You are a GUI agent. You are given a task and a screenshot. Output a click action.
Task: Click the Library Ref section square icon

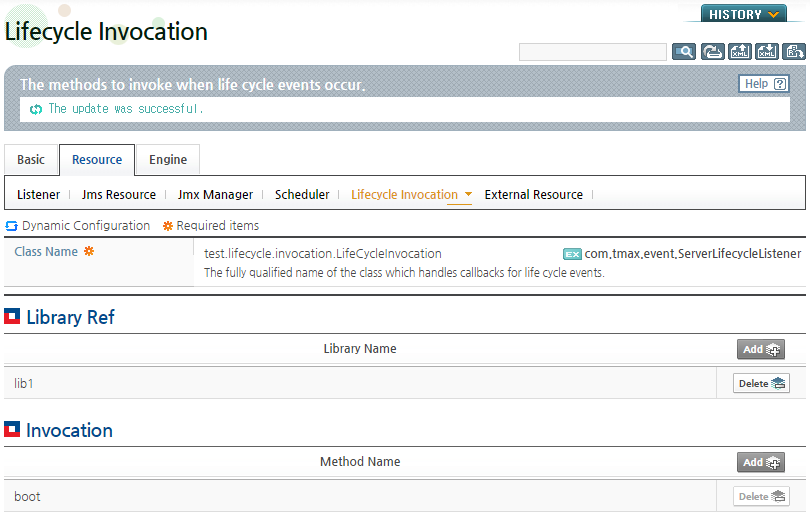tap(12, 316)
